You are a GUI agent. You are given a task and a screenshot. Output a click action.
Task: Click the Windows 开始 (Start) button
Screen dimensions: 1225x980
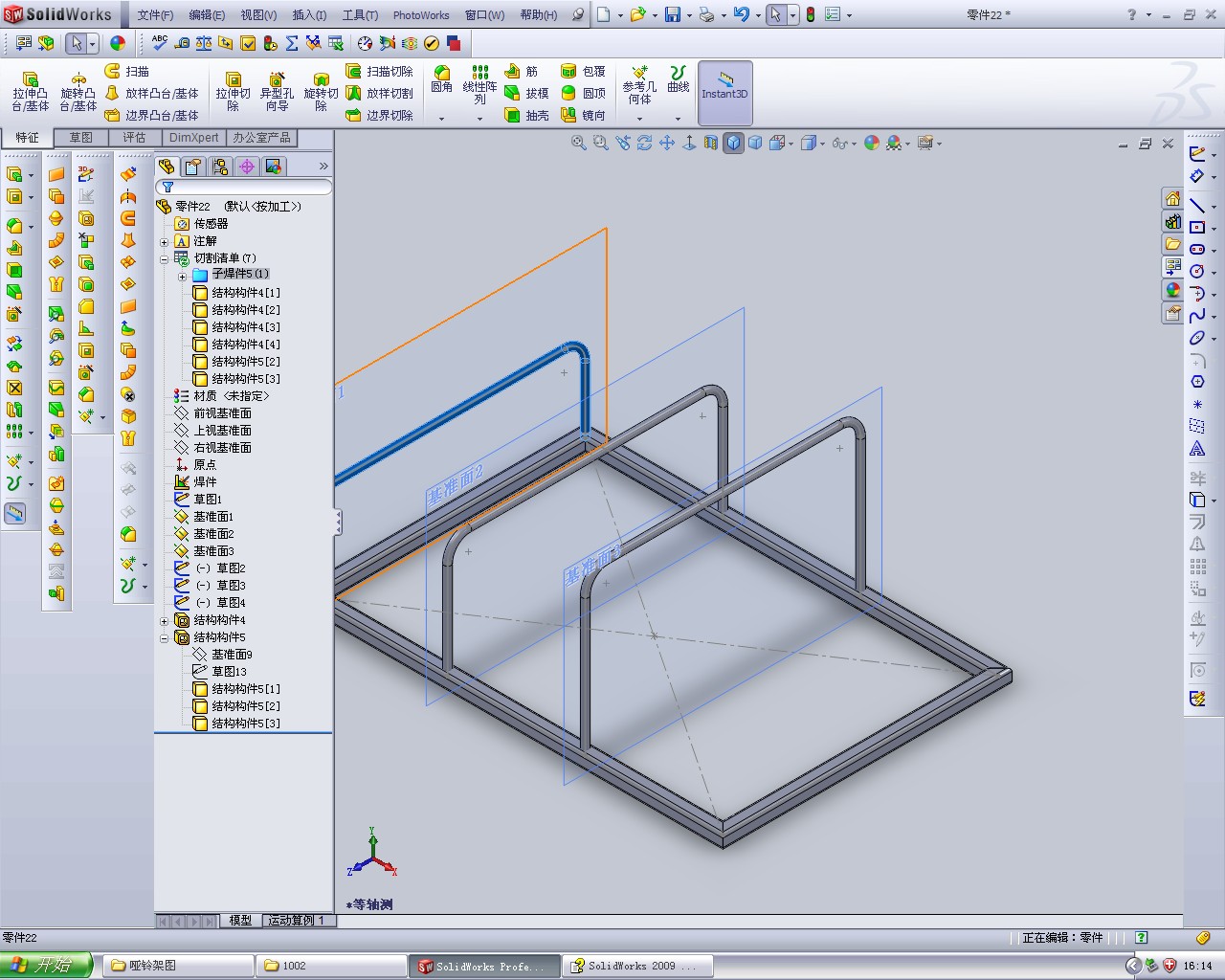tap(46, 966)
